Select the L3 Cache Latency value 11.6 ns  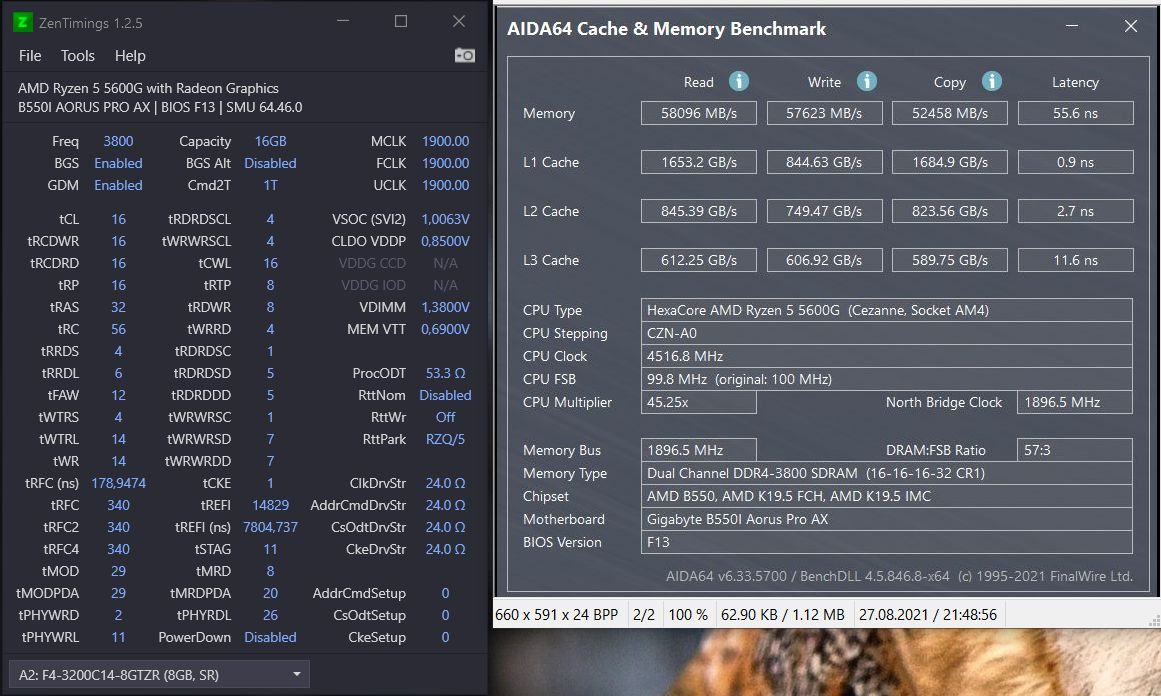coord(1076,260)
